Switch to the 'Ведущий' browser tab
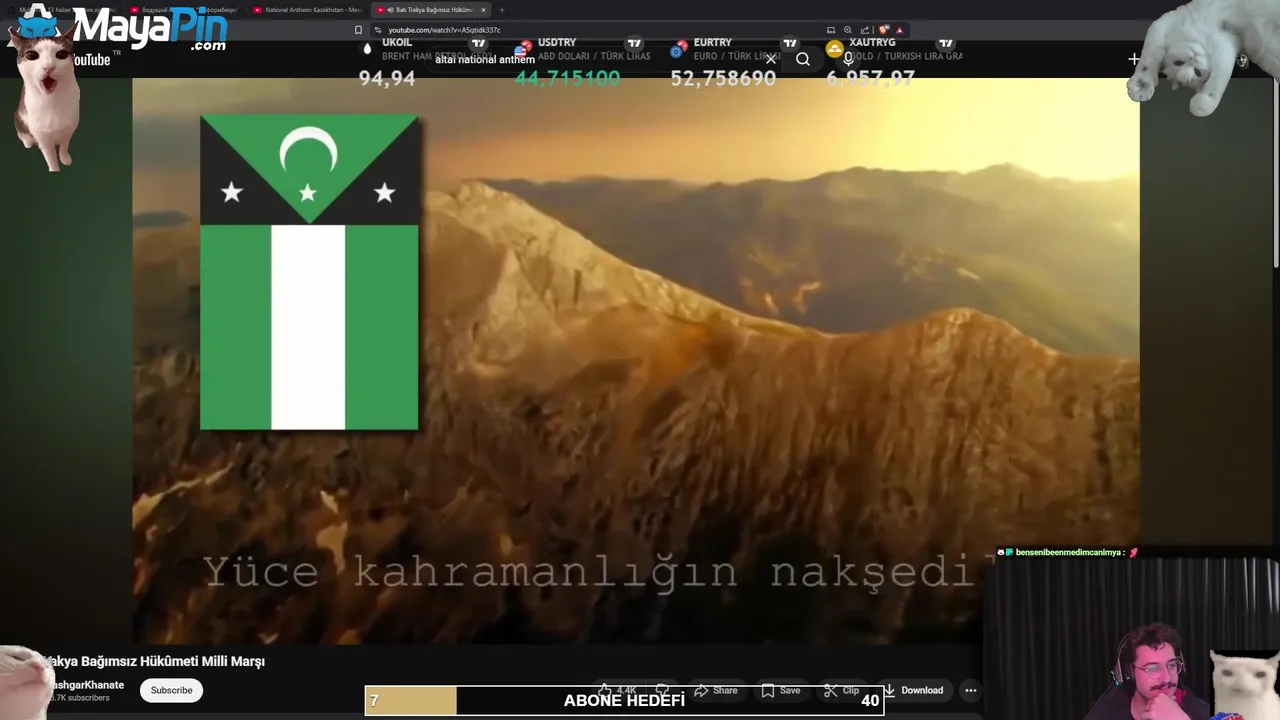1280x720 pixels. coord(185,10)
